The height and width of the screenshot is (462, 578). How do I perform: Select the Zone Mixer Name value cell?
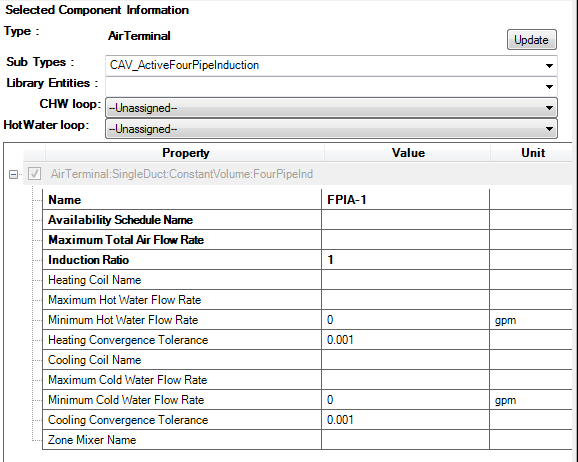tap(405, 440)
